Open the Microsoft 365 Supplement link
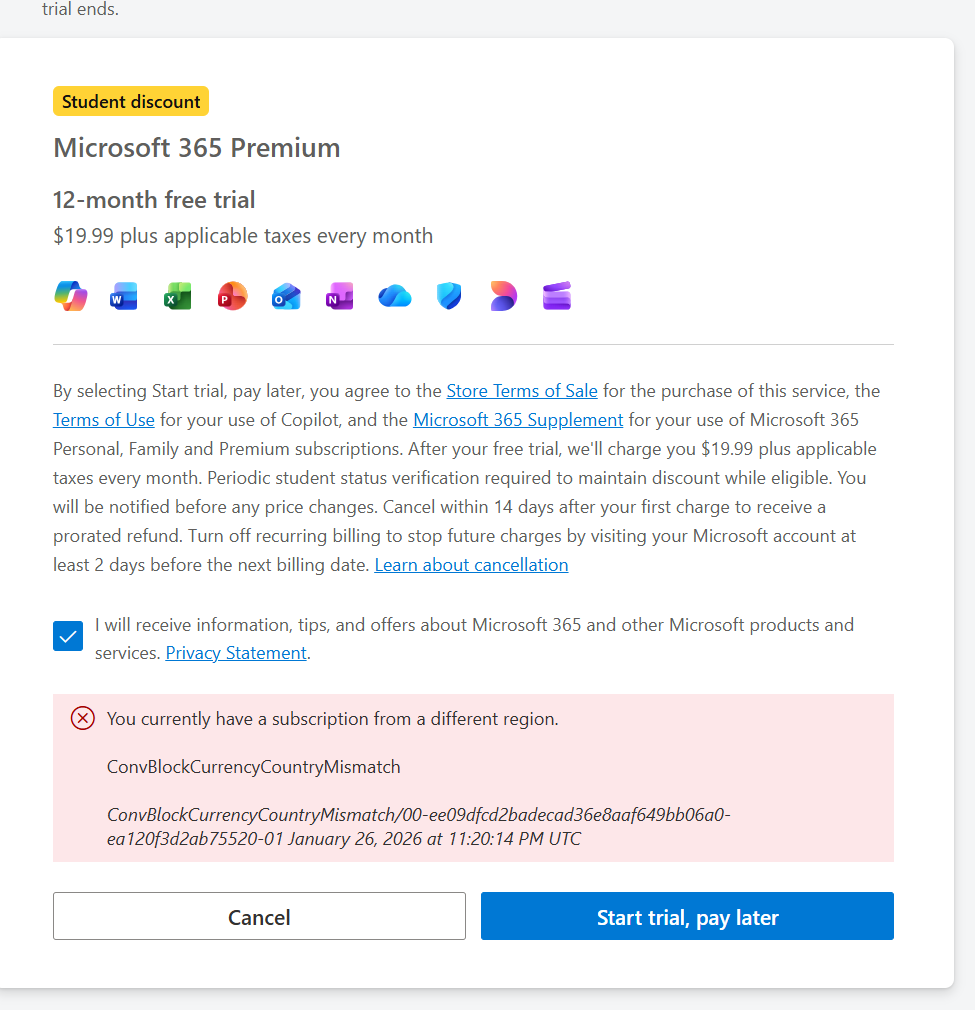Image resolution: width=975 pixels, height=1010 pixels. tap(518, 420)
